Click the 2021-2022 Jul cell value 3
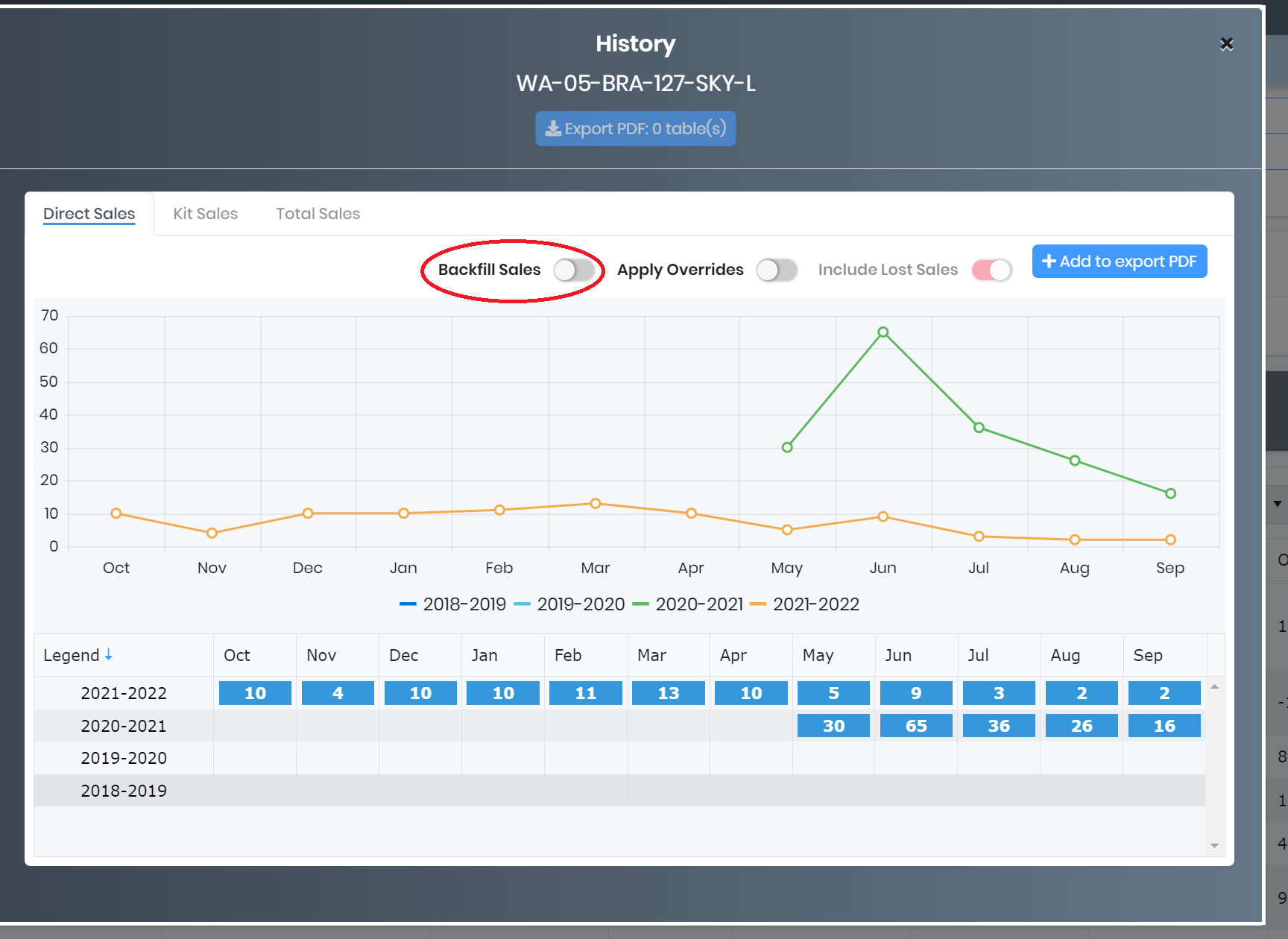 point(999,693)
